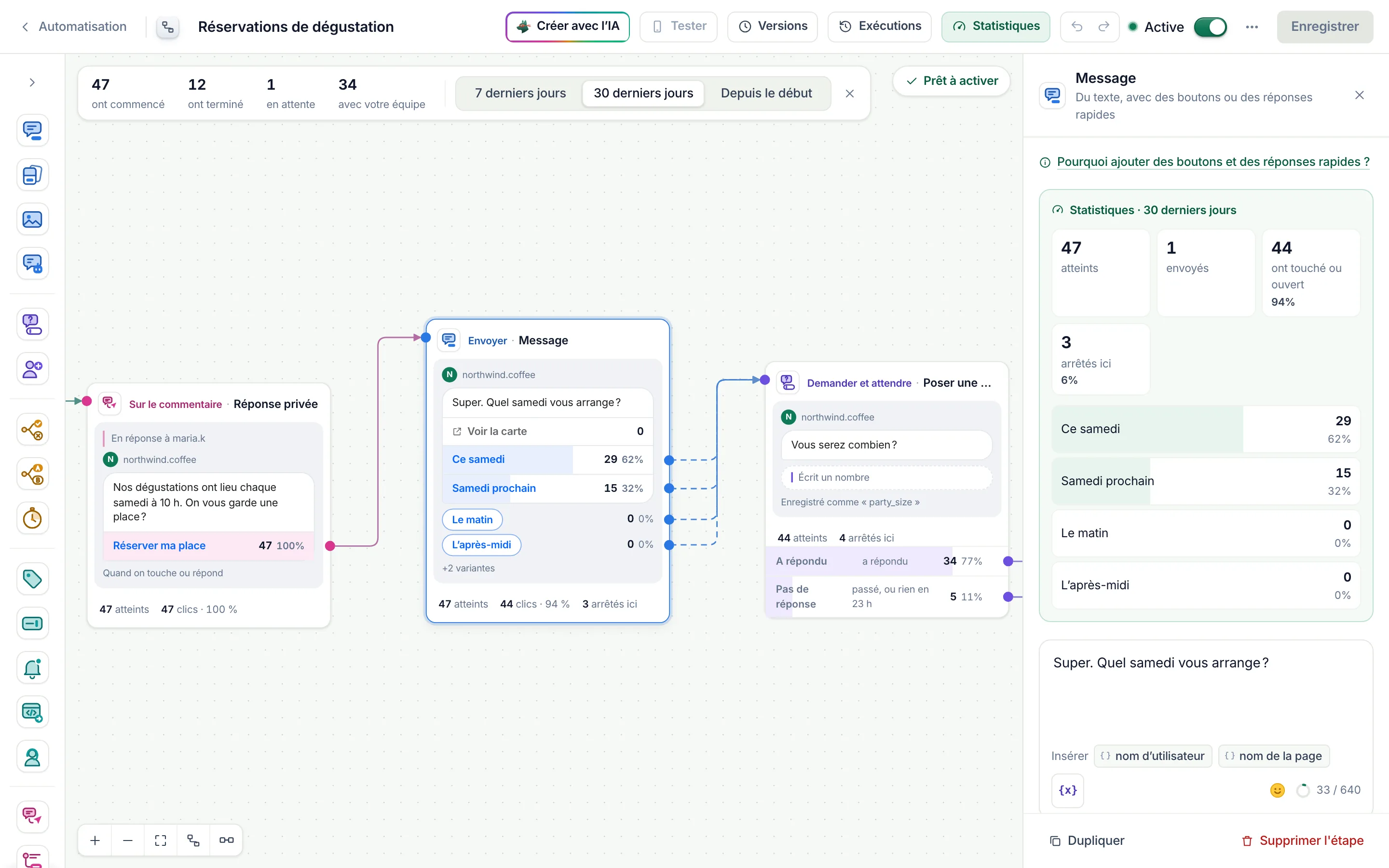This screenshot has height=868, width=1389.
Task: Select the Depuis le début period
Action: [766, 93]
